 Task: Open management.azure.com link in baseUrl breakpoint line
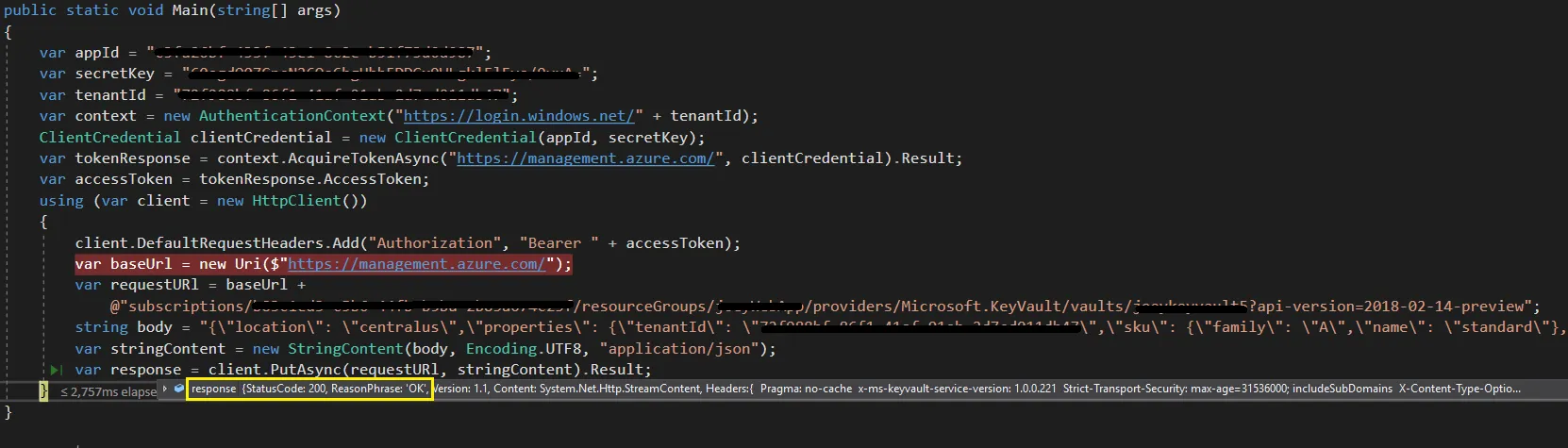[417, 264]
